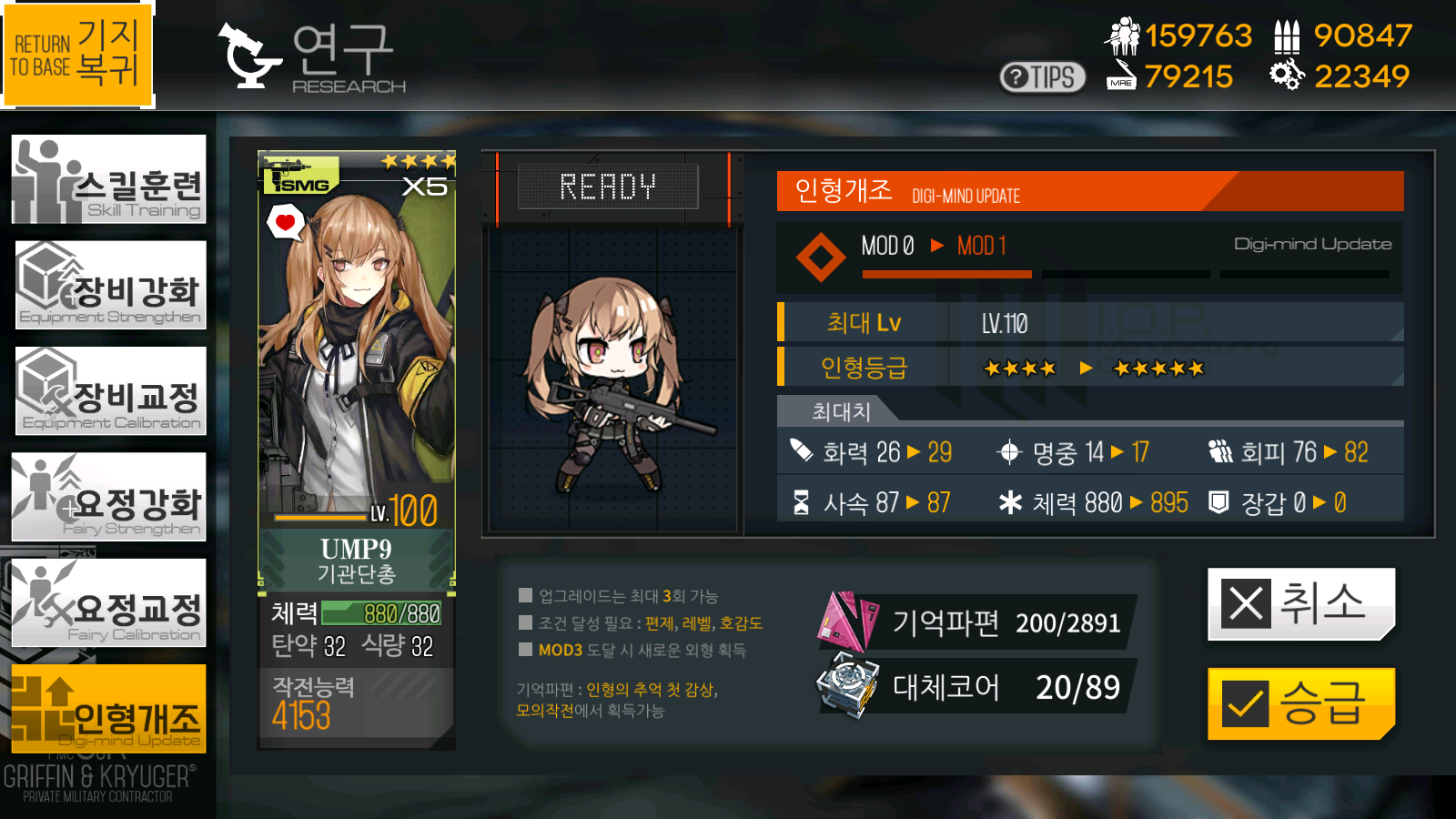Confirm the upgrade with the 승급 button
Screen dimensions: 1456x819
pyautogui.click(x=1301, y=704)
